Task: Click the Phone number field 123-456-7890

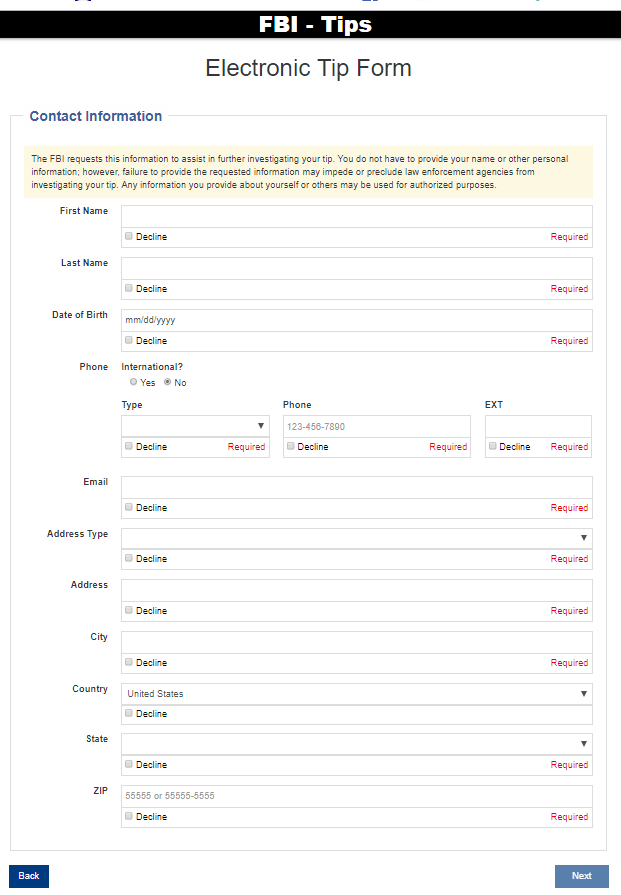Action: click(377, 426)
